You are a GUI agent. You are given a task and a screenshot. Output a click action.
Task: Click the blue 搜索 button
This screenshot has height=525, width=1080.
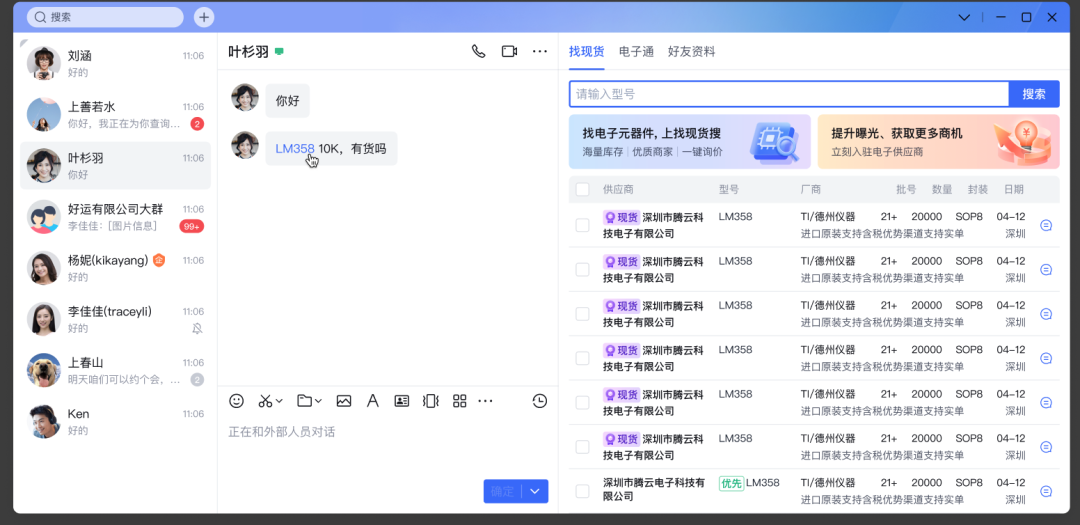coord(1034,94)
